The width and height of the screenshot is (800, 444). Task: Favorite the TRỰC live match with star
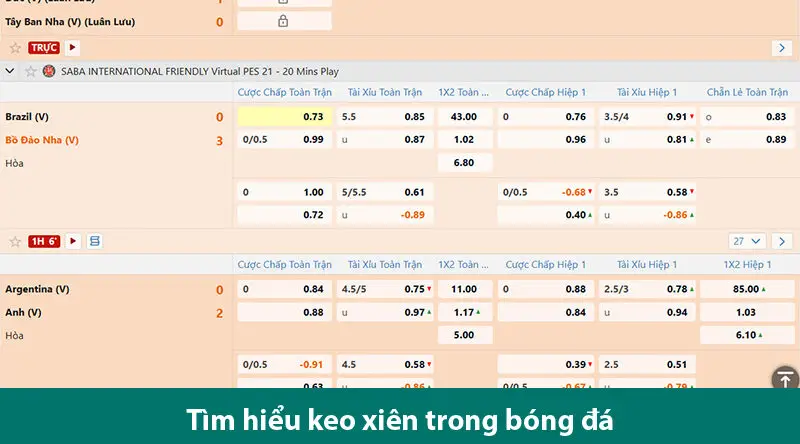tap(15, 48)
